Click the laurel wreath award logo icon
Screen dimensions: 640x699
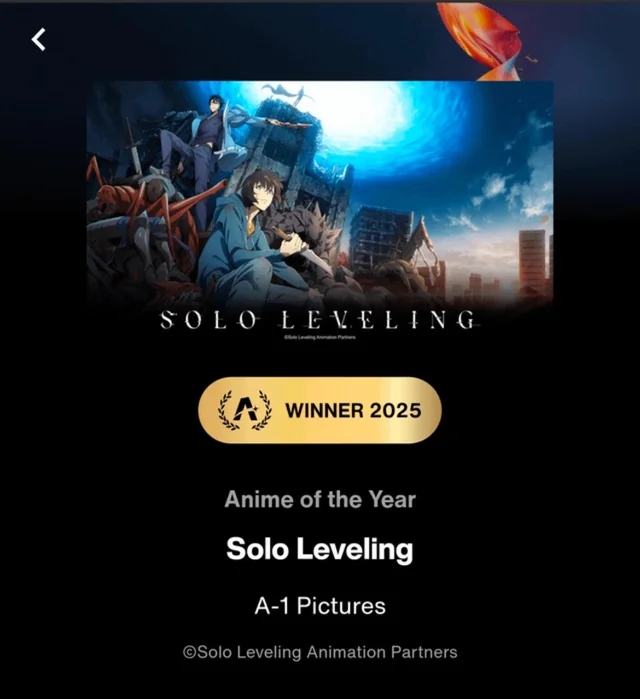[244, 410]
